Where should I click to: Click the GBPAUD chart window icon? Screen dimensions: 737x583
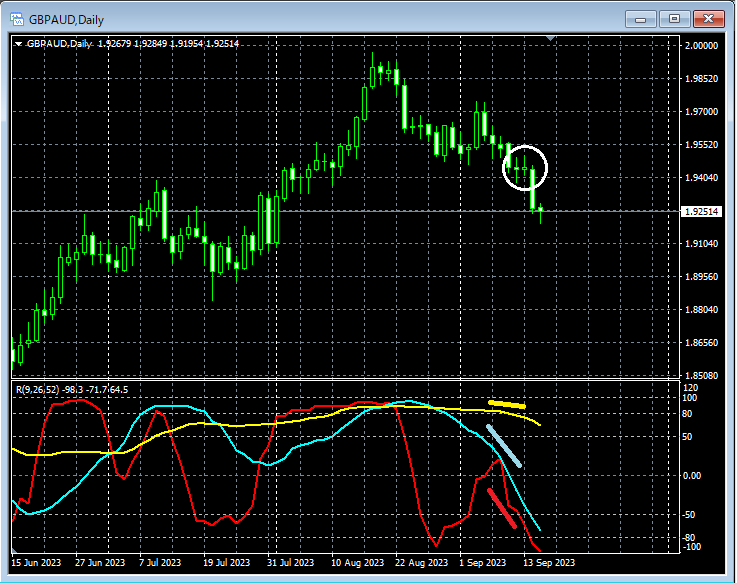point(17,19)
